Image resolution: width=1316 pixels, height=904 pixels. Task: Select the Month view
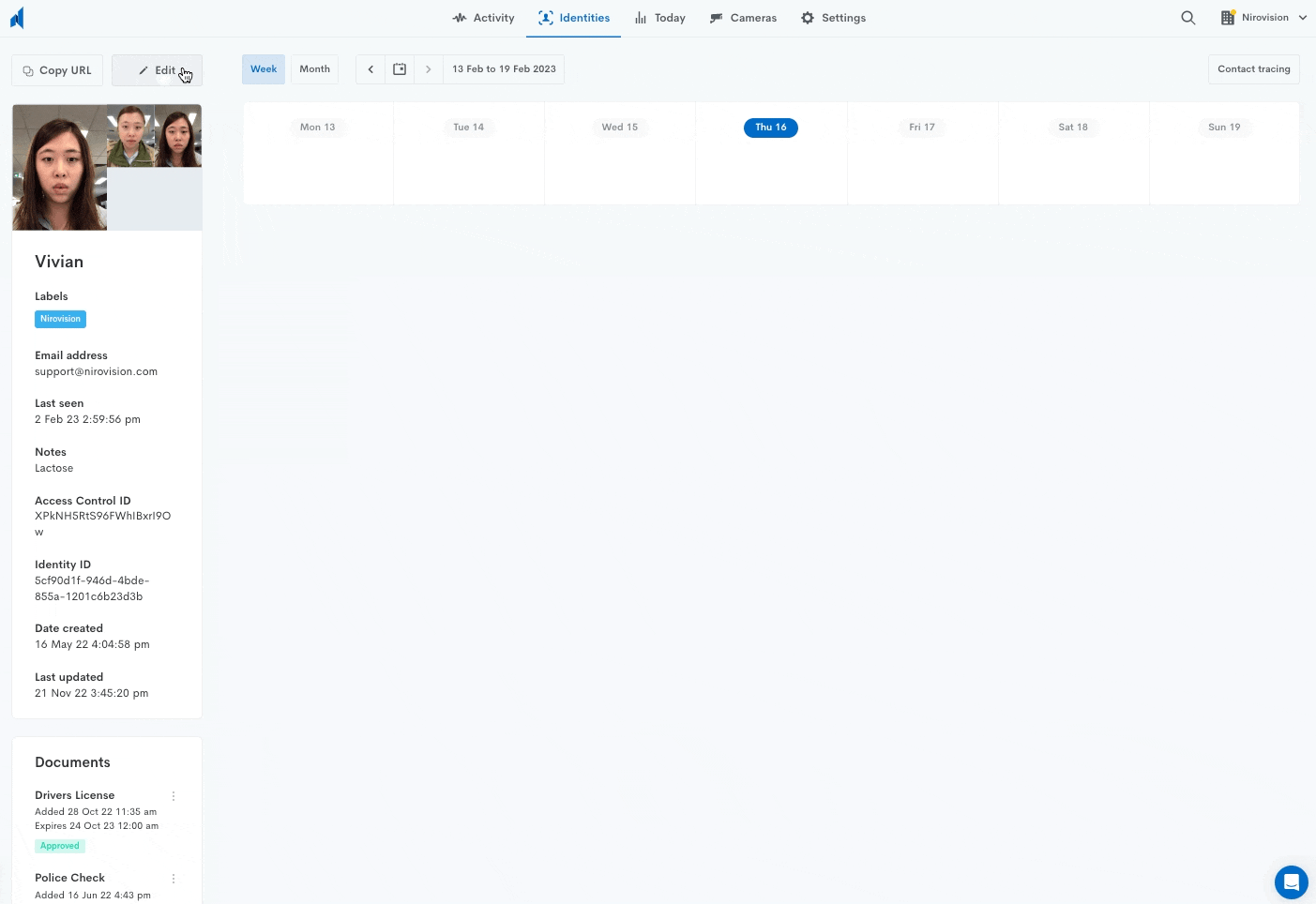click(x=315, y=69)
